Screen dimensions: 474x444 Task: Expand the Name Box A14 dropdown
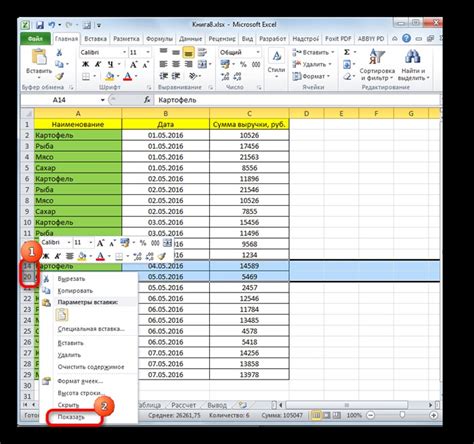point(103,100)
